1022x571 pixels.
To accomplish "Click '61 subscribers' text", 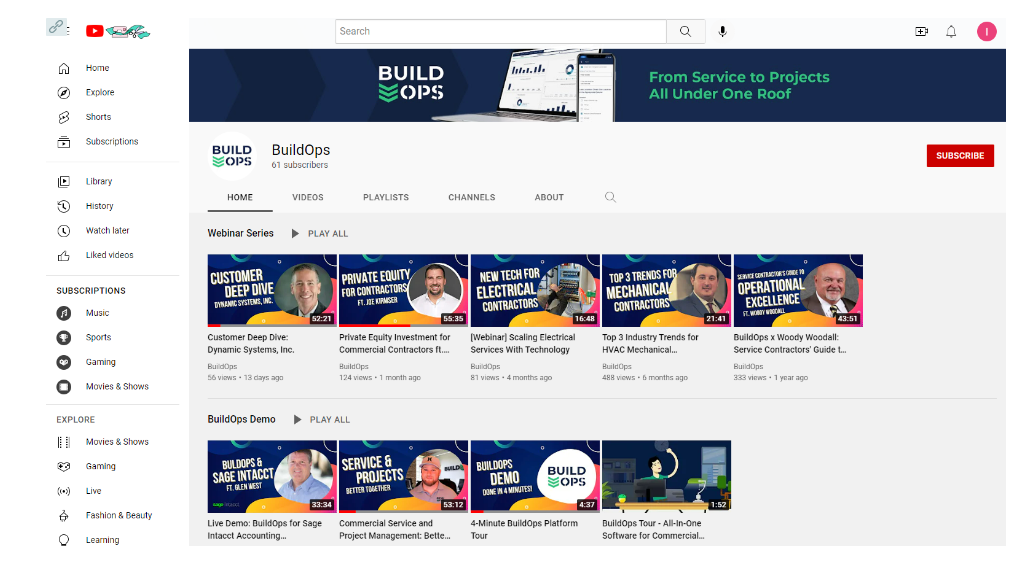I will (300, 166).
